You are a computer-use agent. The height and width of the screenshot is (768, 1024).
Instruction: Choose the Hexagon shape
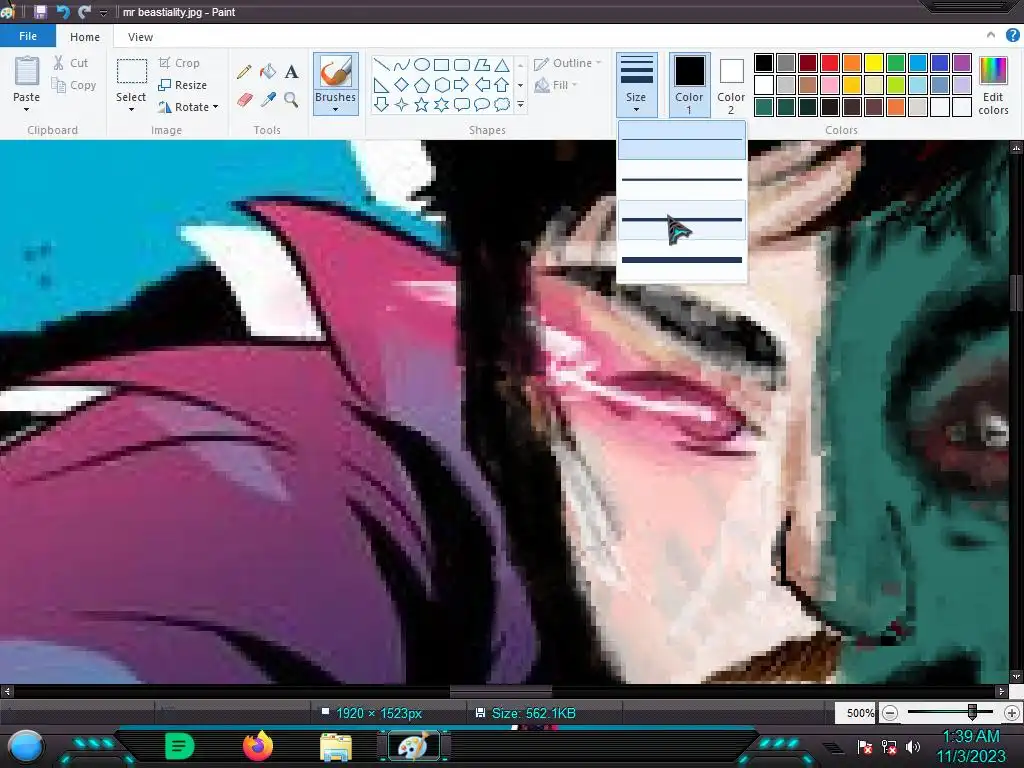[441, 85]
